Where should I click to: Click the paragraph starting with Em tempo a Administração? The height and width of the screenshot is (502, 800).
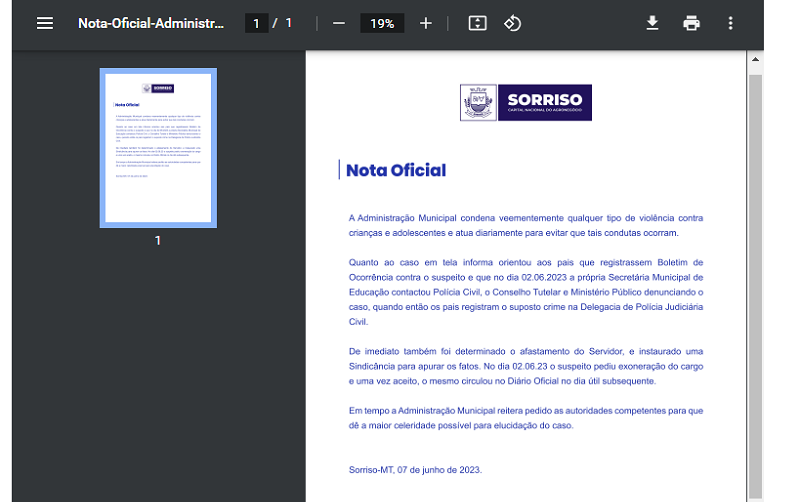click(x=526, y=418)
